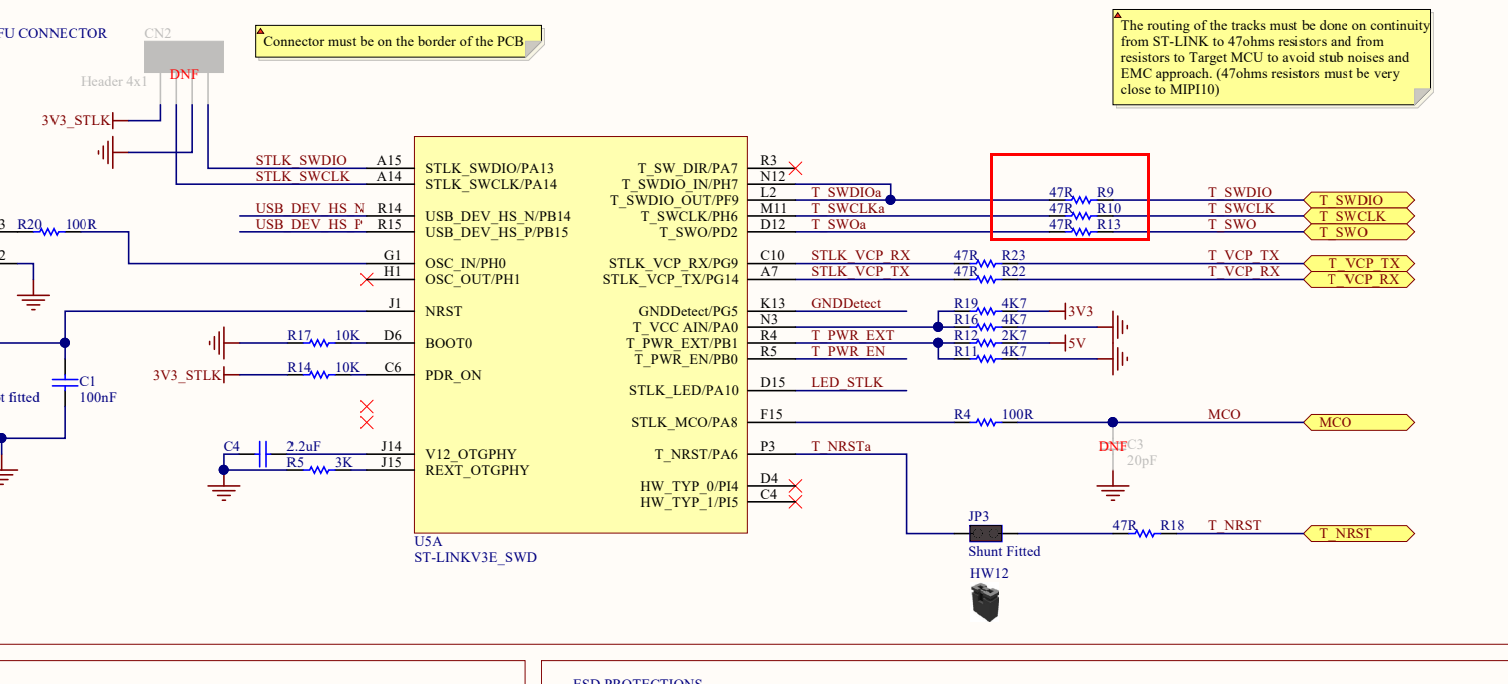
Task: Click the OSC_IN/PH0 pin name
Action: coord(465,263)
